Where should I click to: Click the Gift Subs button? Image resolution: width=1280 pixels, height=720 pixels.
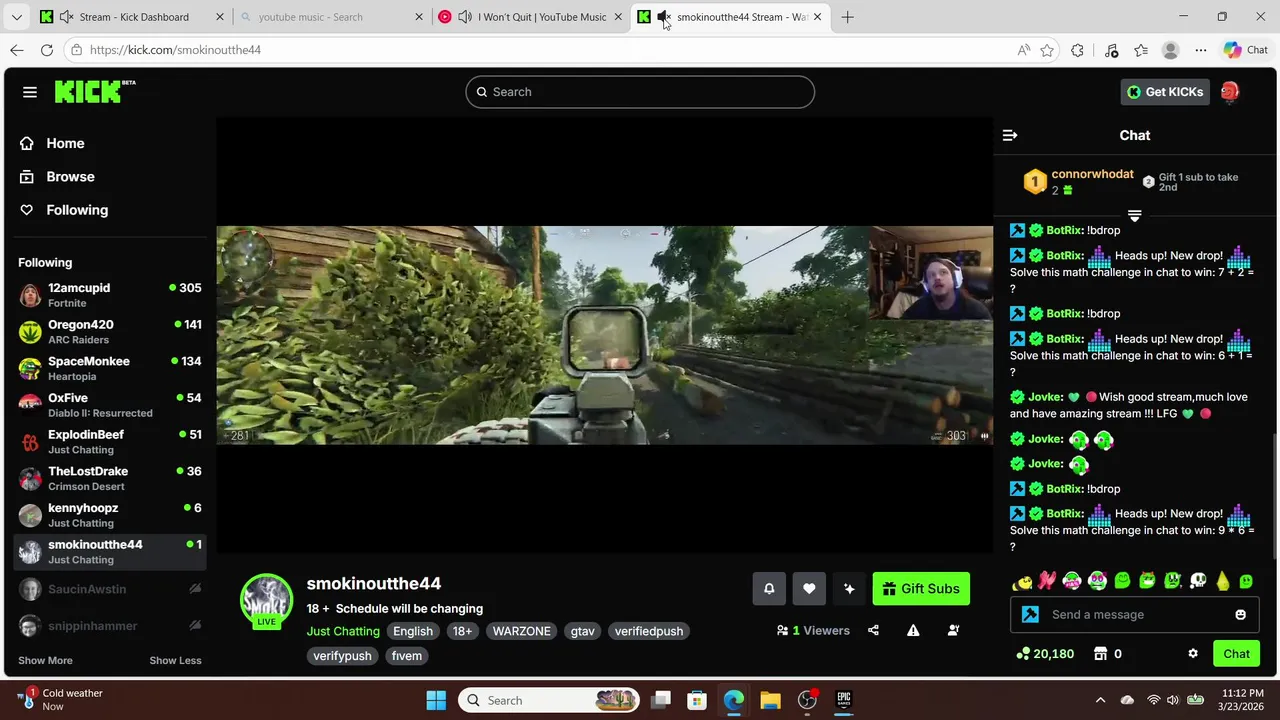pos(921,589)
